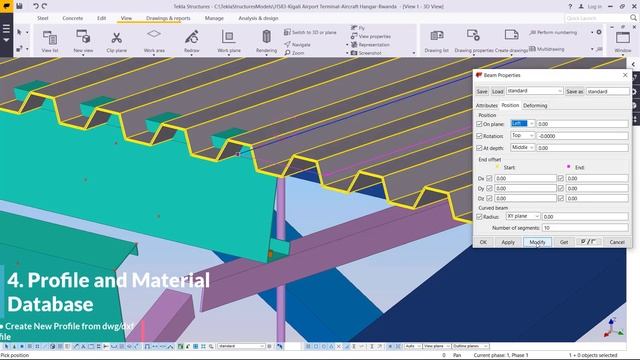Toggle the Radius checkbox
640x360 pixels.
(x=479, y=217)
